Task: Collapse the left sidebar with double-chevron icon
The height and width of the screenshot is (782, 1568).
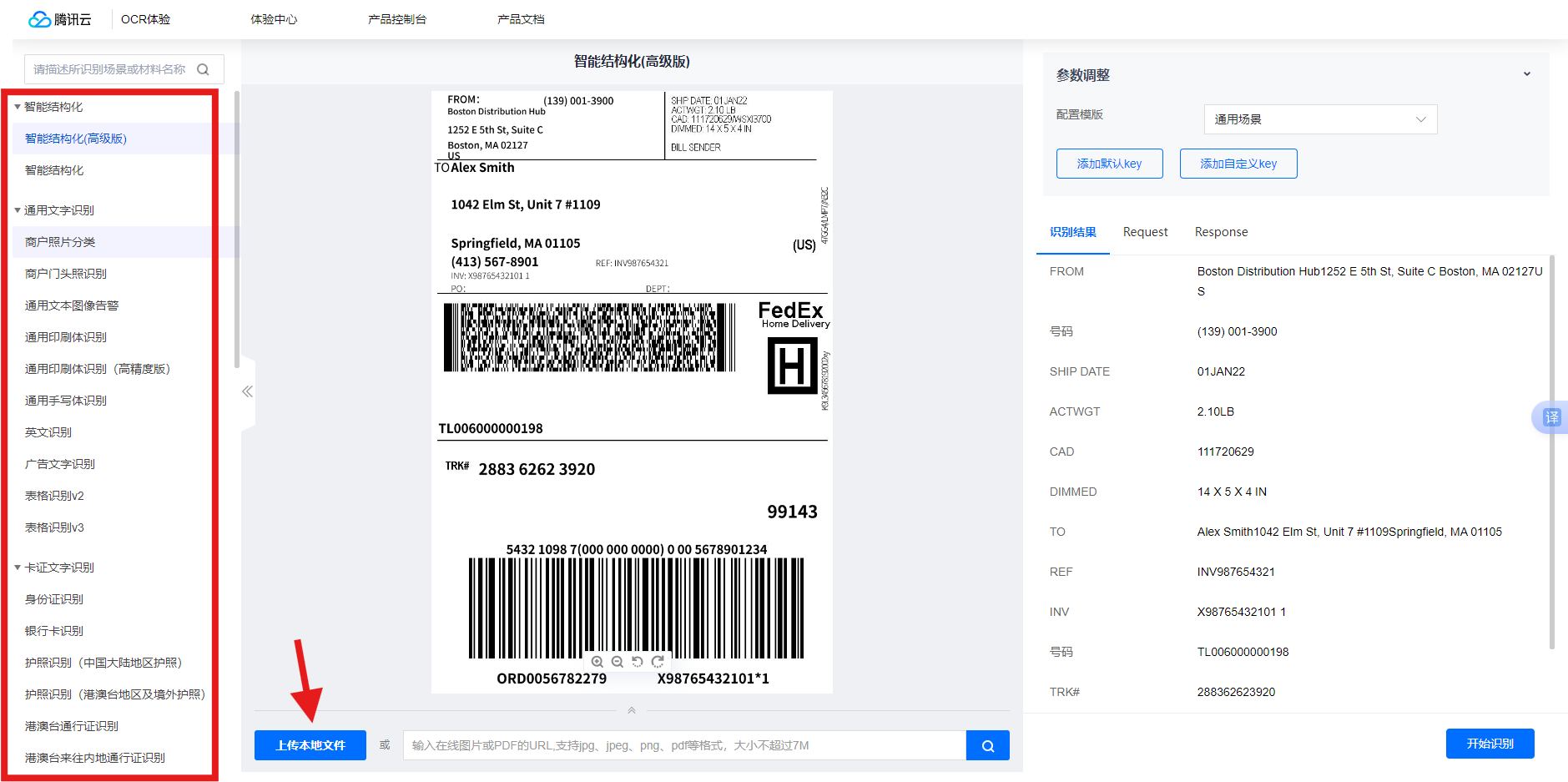Action: coord(247,391)
